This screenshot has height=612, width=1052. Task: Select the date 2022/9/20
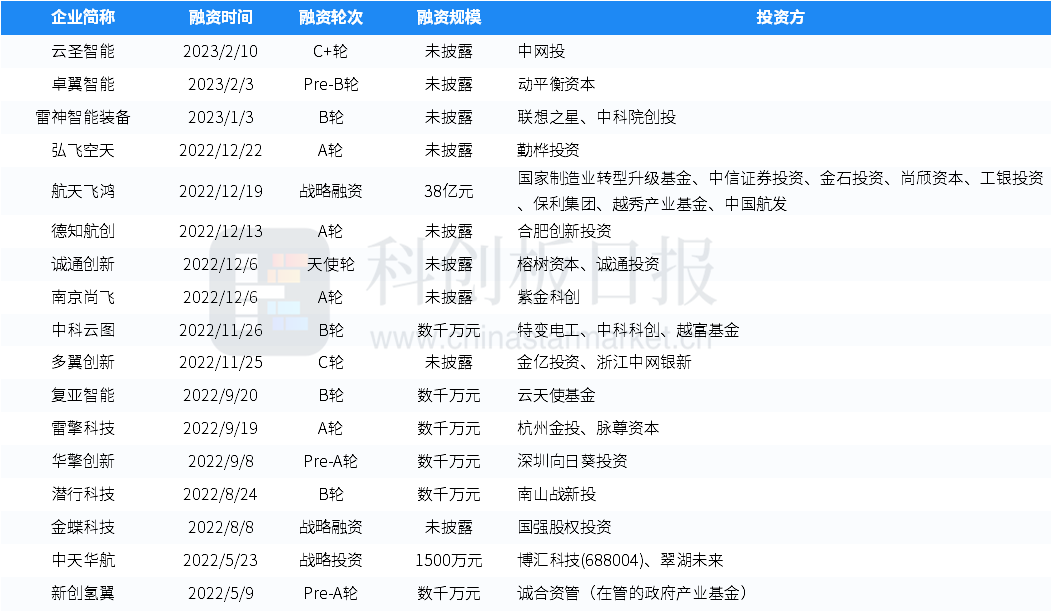coord(221,395)
